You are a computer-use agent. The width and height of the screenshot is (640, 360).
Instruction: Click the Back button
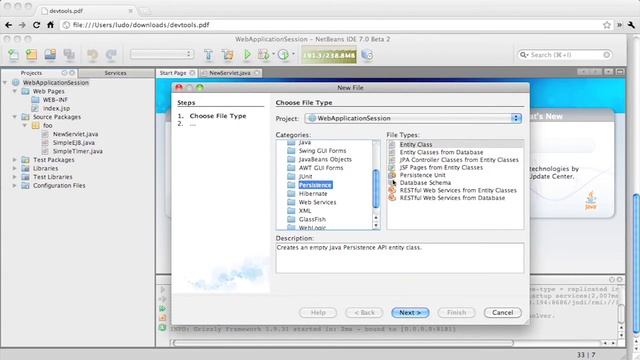point(364,313)
